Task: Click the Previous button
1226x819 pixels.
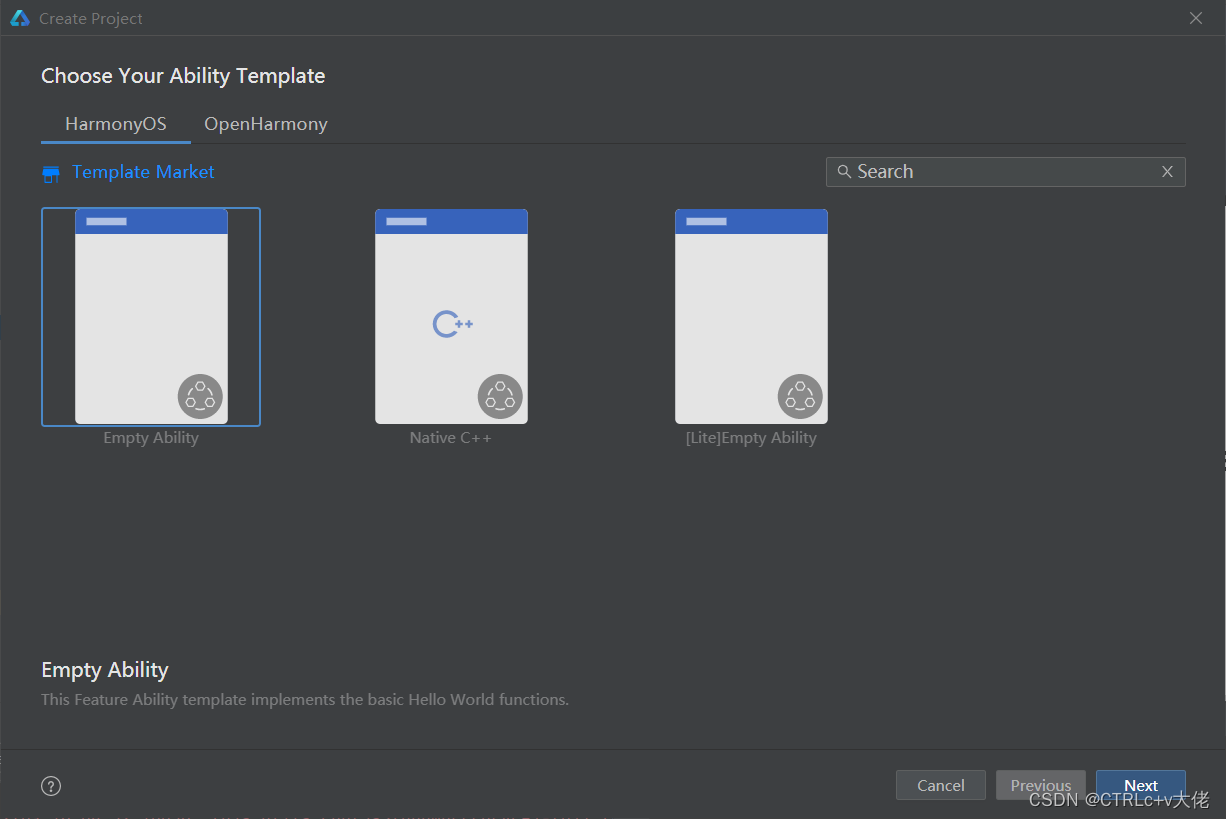Action: (1041, 785)
